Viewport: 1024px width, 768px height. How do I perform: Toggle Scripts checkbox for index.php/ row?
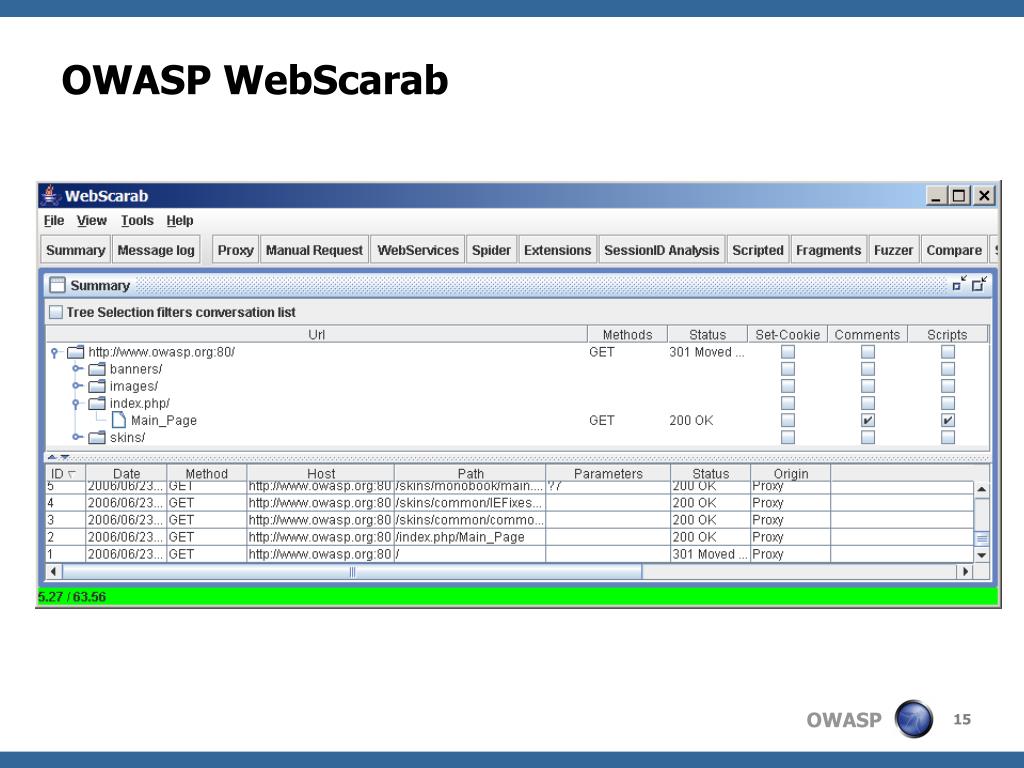(x=948, y=403)
